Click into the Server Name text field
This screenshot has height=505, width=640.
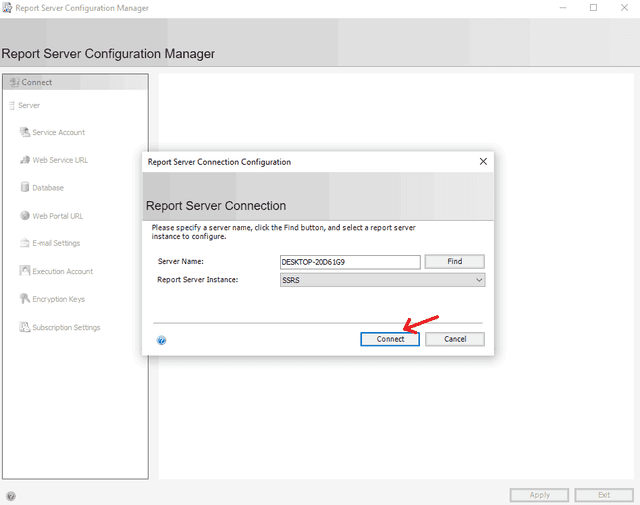[x=349, y=262]
